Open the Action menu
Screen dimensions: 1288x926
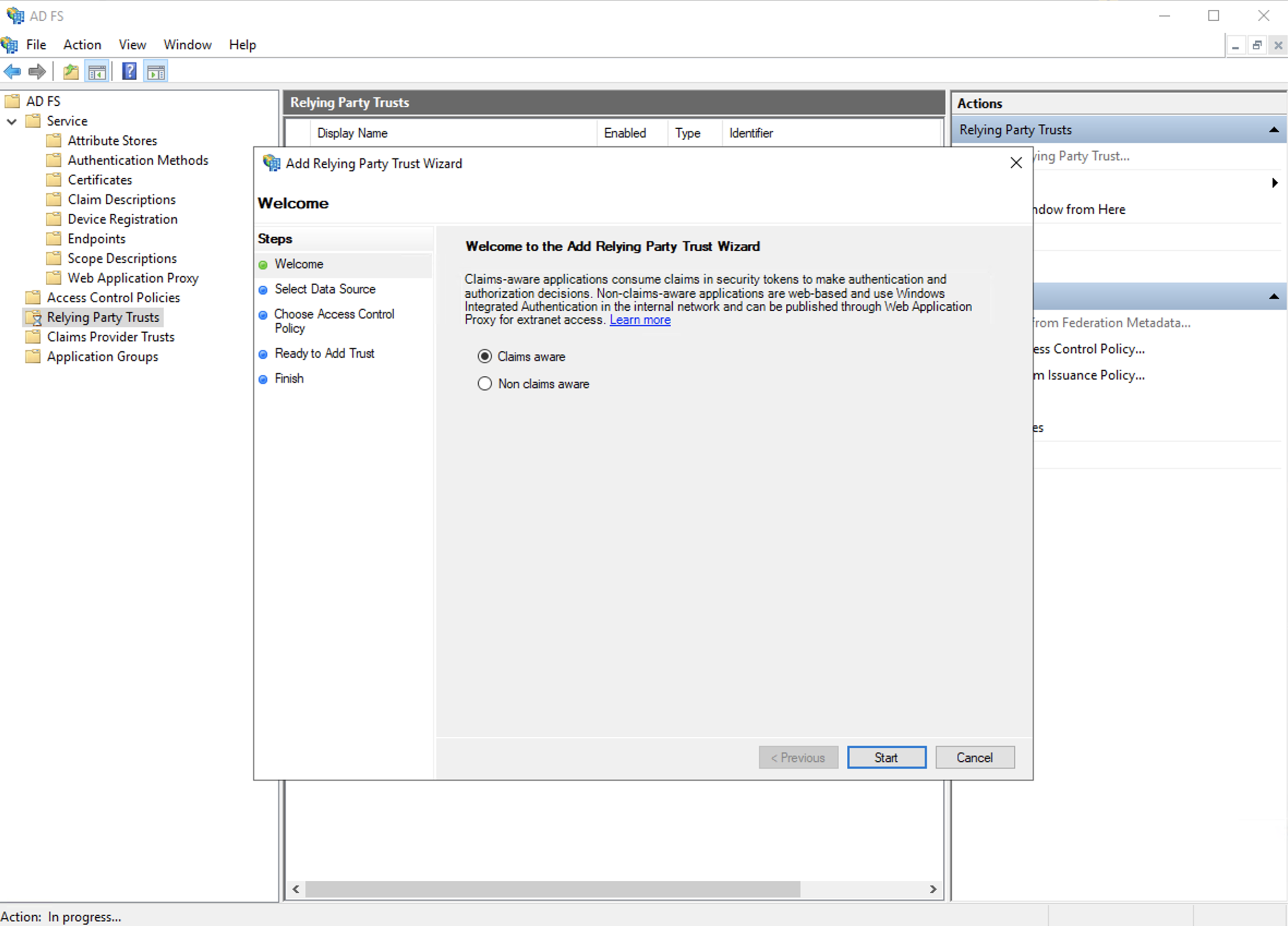[82, 44]
